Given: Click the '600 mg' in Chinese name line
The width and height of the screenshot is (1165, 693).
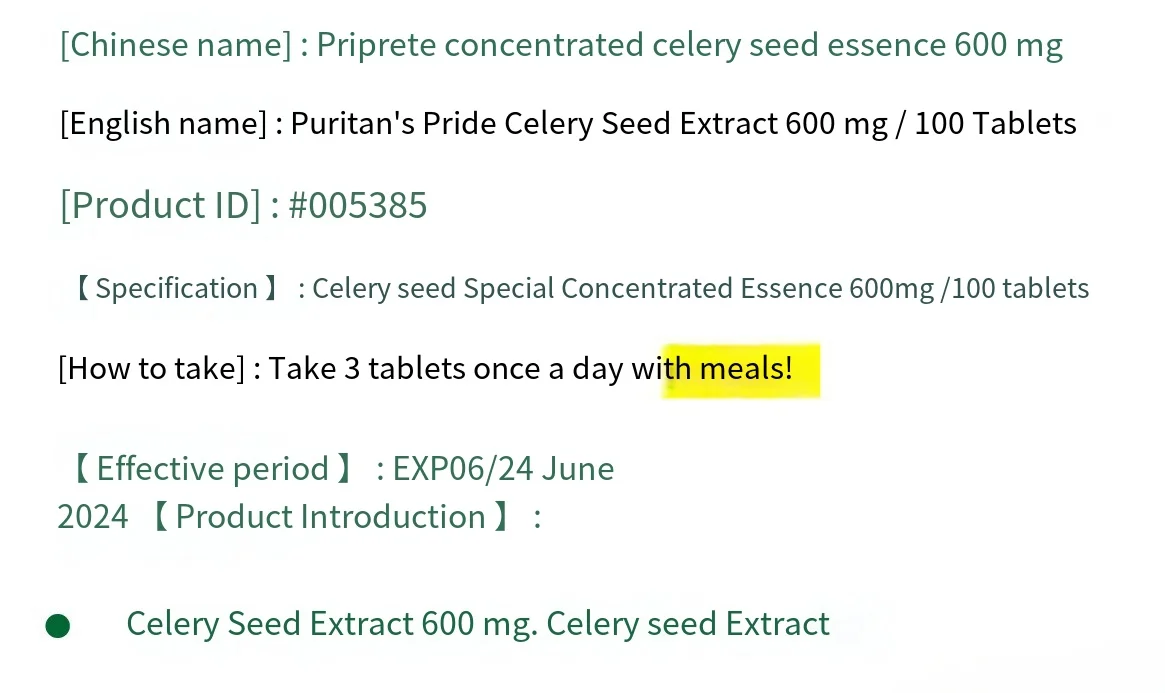Looking at the screenshot, I should (x=1008, y=45).
